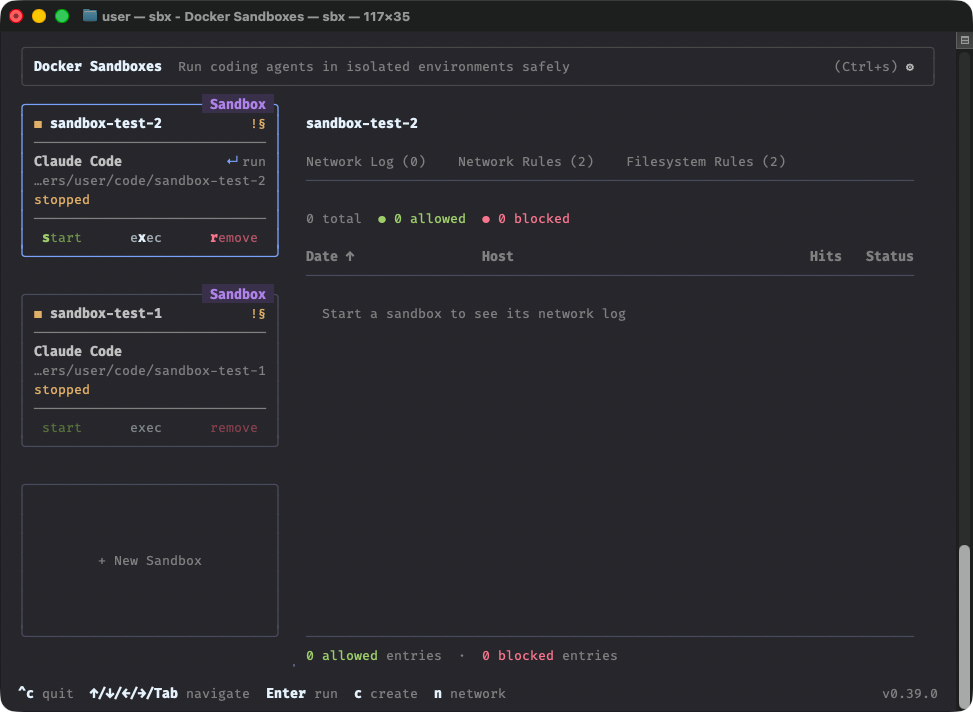Click the Enter run shortcut hint

pos(302,693)
